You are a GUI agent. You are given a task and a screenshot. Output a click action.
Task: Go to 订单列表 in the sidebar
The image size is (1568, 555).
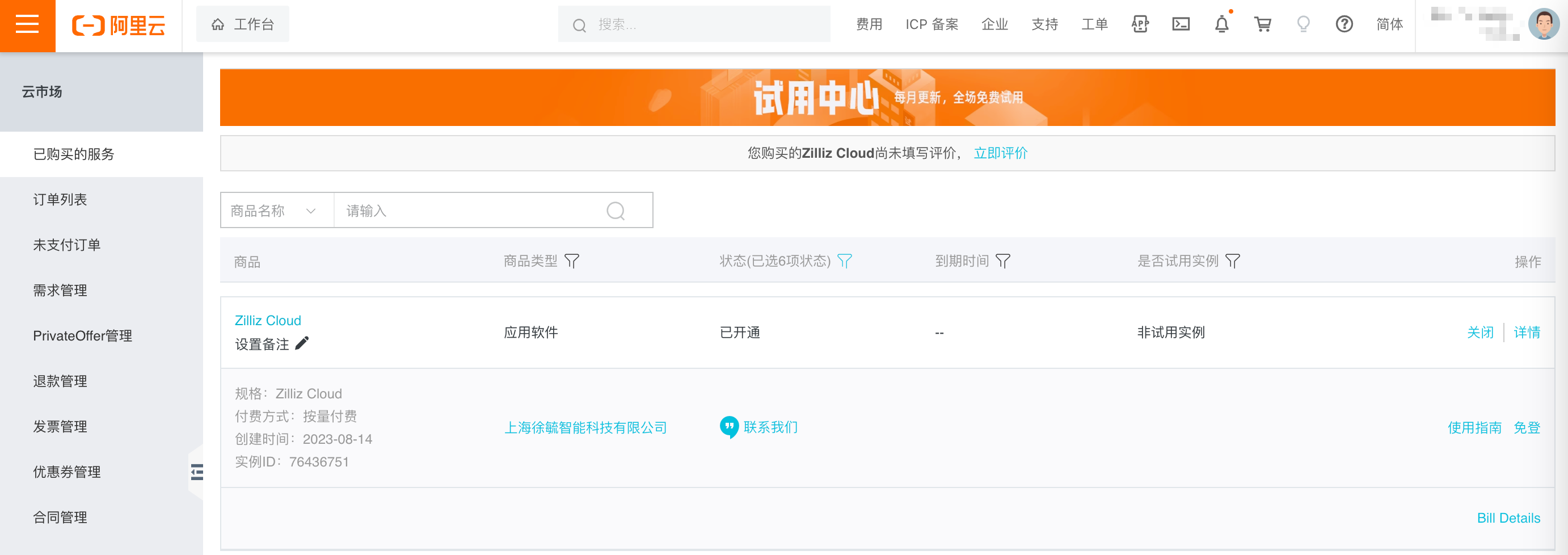click(60, 199)
